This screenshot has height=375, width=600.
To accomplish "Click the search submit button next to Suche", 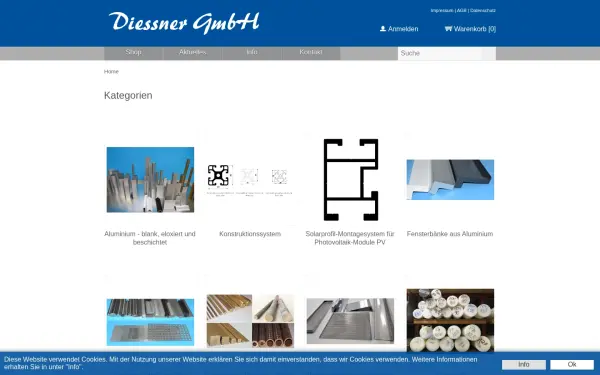I will coord(489,53).
